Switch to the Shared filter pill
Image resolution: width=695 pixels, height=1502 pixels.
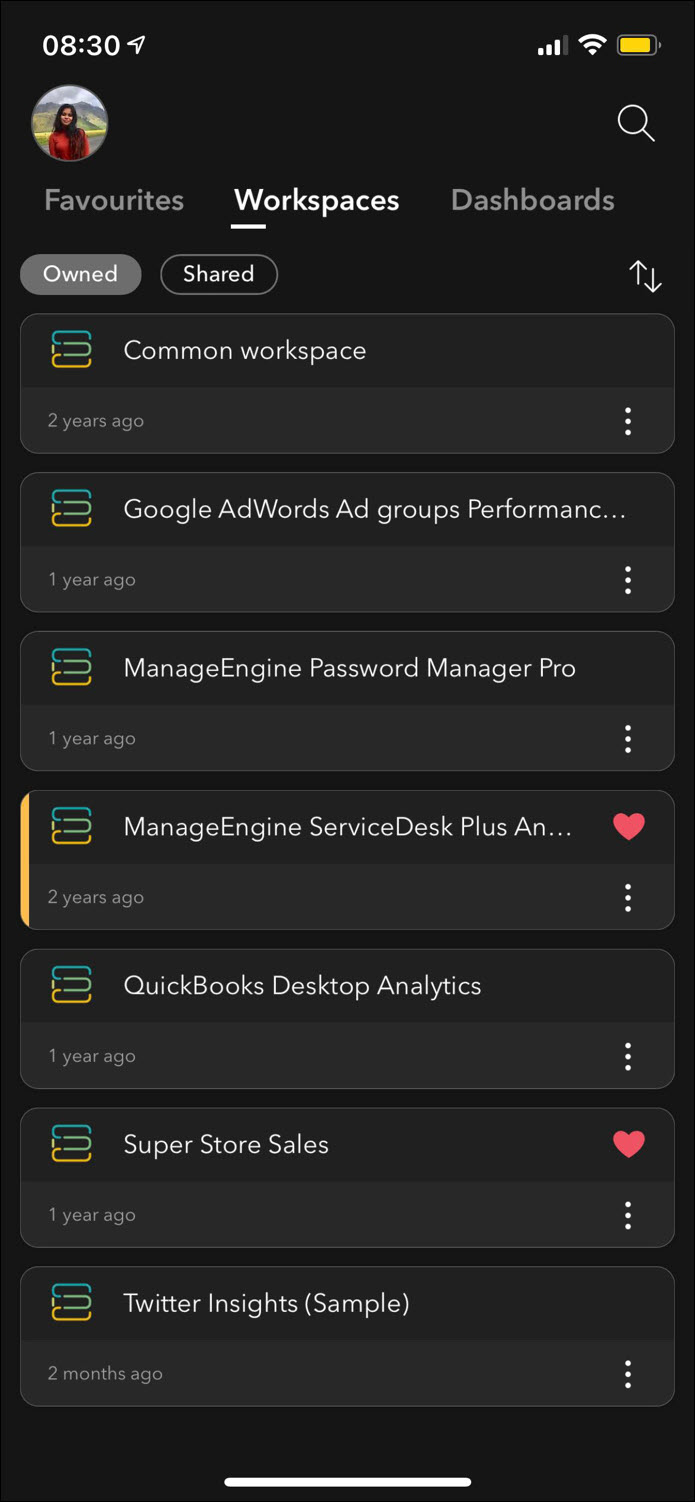click(218, 274)
